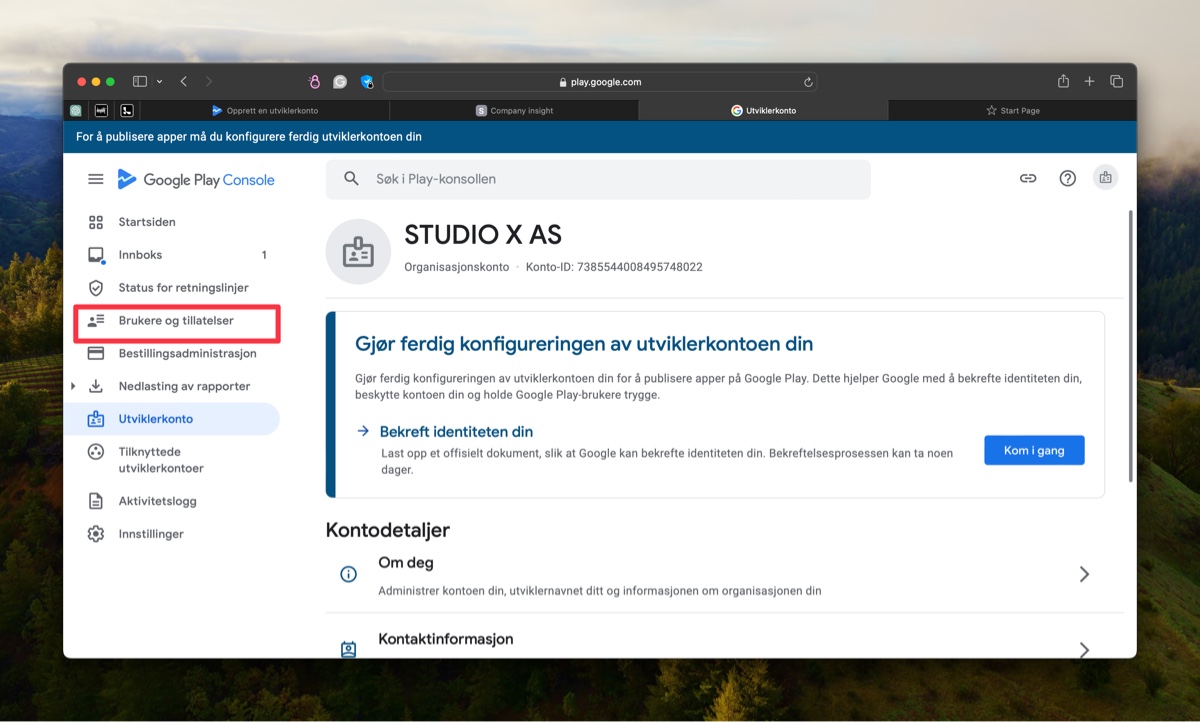The image size is (1200, 722).
Task: Click the blue shield extension icon in Safari's toolbar
Action: point(367,82)
